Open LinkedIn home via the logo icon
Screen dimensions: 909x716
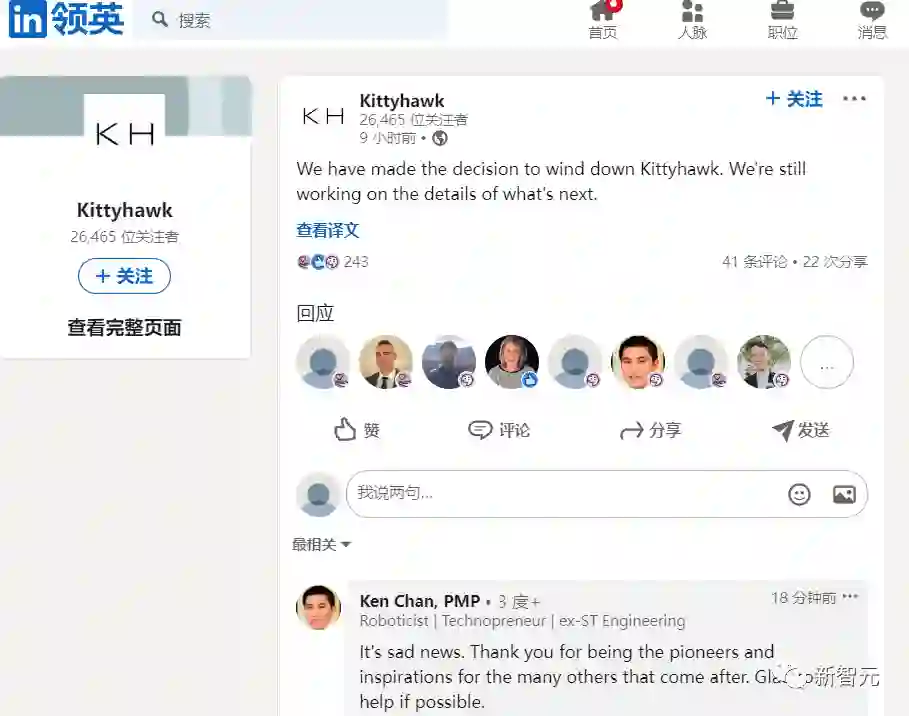click(28, 19)
